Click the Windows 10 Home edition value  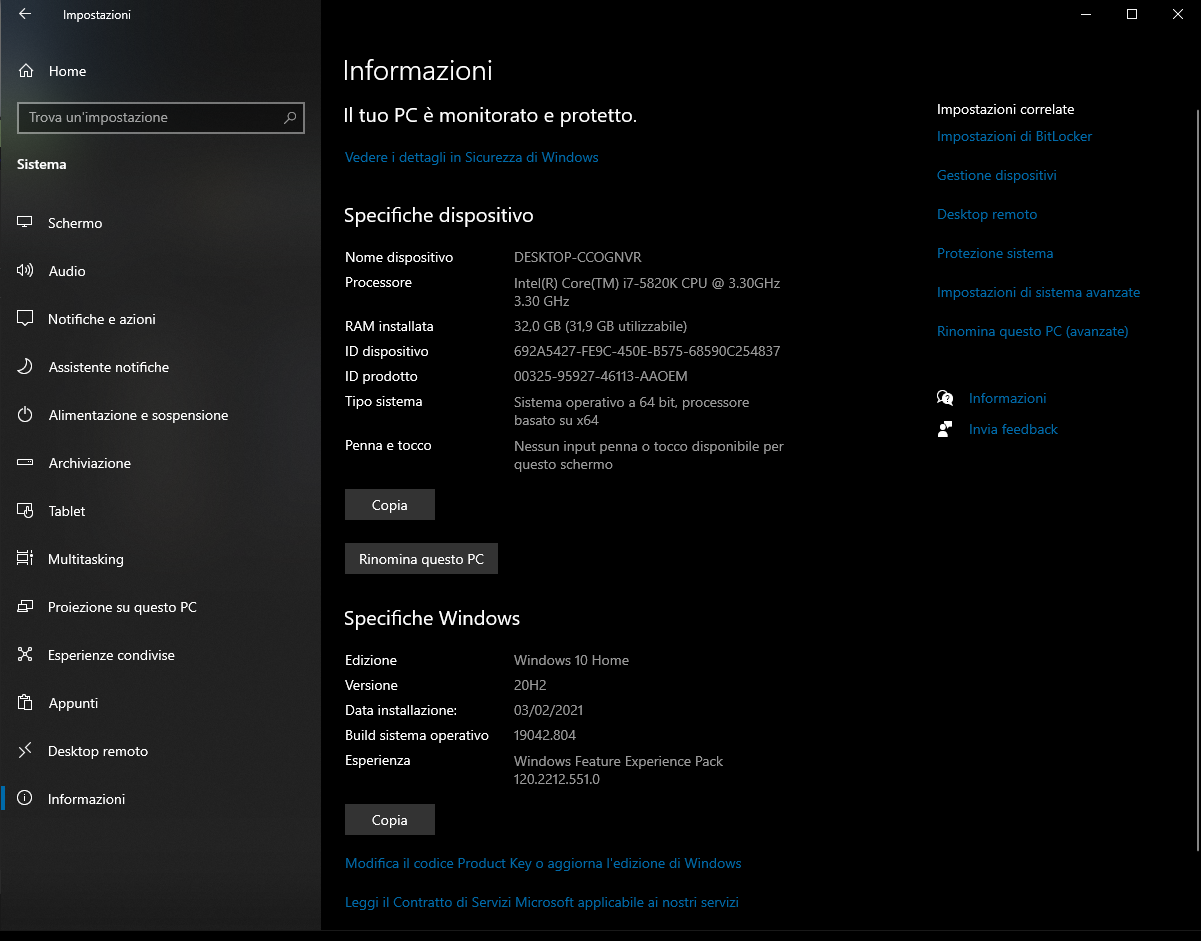[571, 660]
